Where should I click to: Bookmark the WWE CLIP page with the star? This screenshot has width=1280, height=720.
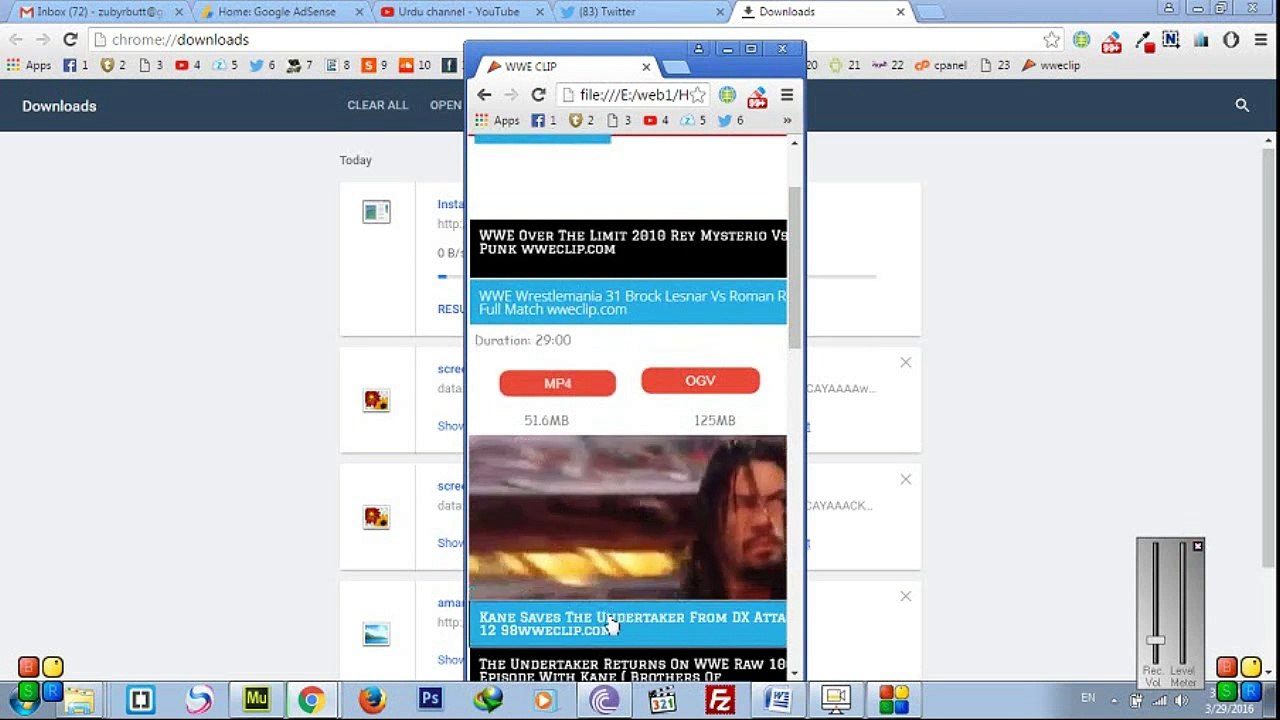click(698, 95)
